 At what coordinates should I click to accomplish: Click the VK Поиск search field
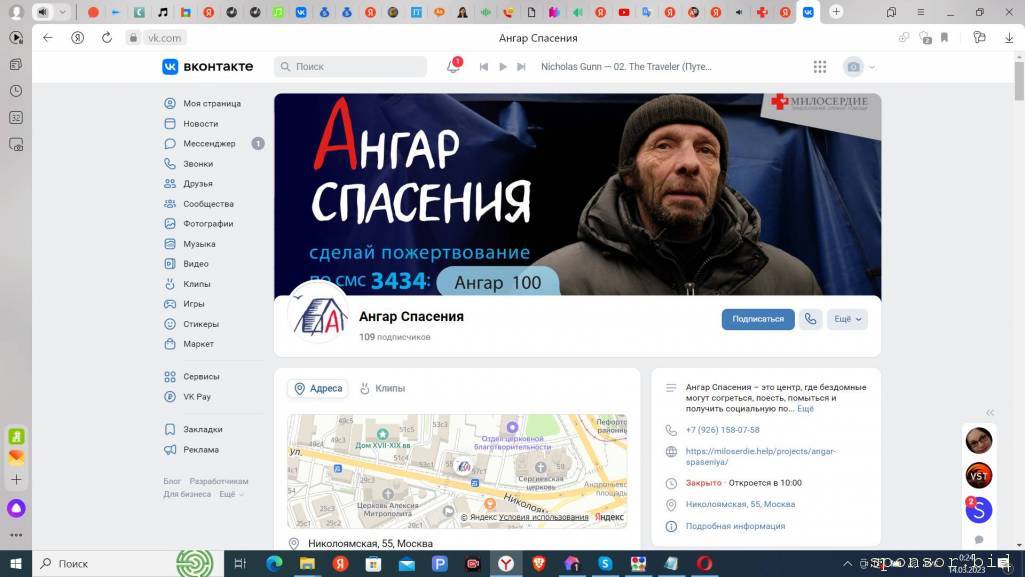point(350,66)
